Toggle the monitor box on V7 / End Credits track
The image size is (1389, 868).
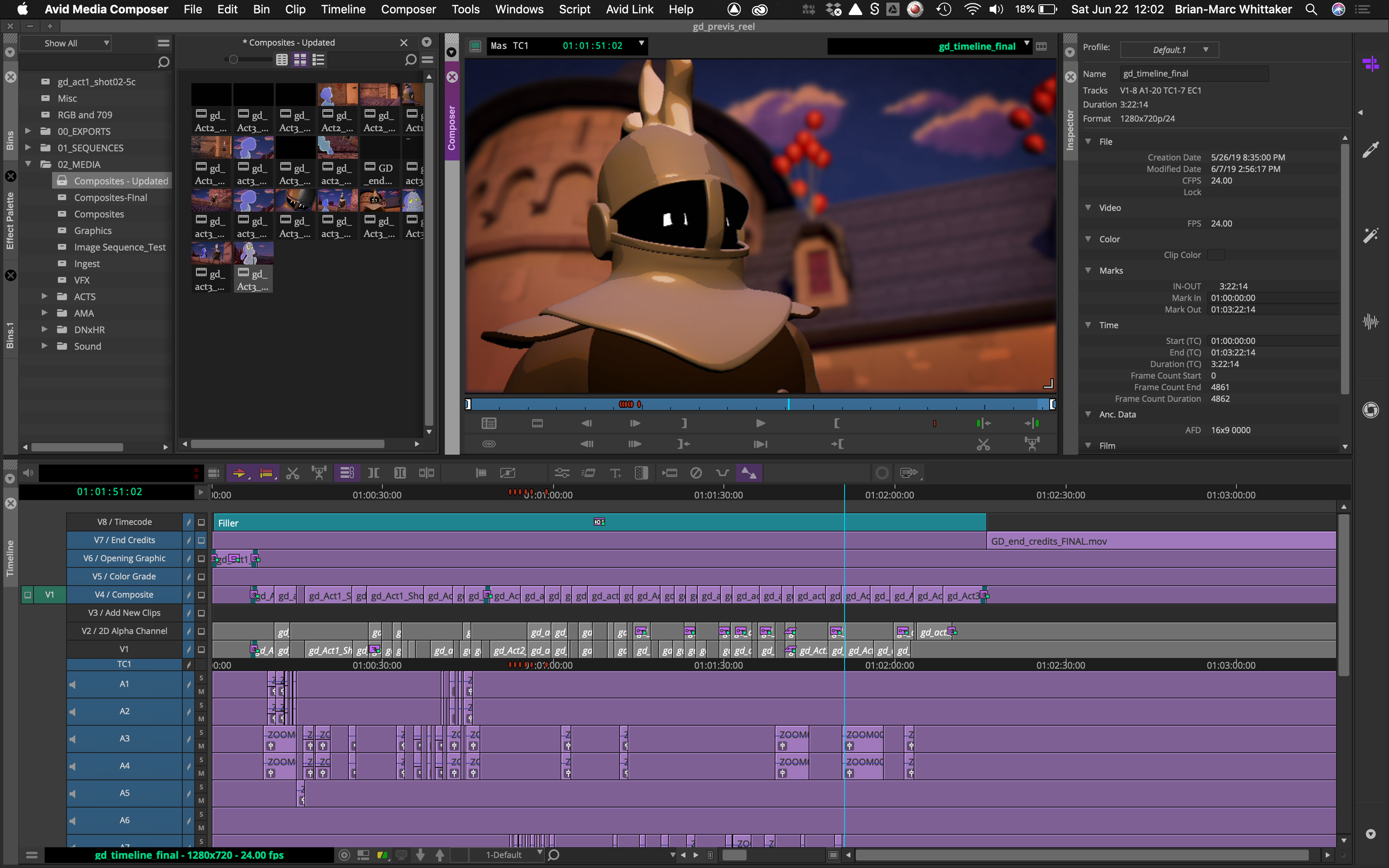[x=201, y=541]
